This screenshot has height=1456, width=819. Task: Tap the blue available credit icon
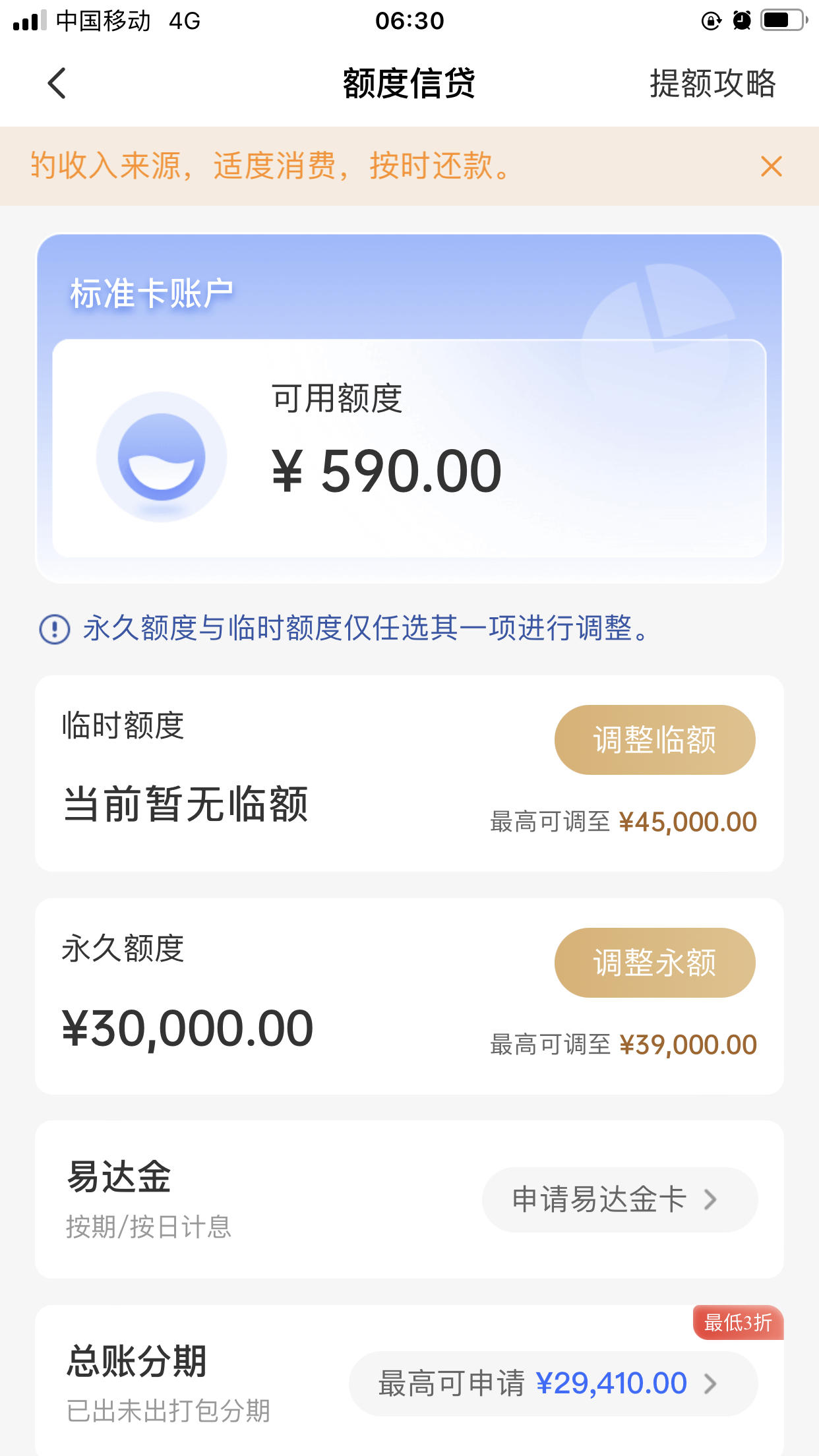pyautogui.click(x=162, y=456)
